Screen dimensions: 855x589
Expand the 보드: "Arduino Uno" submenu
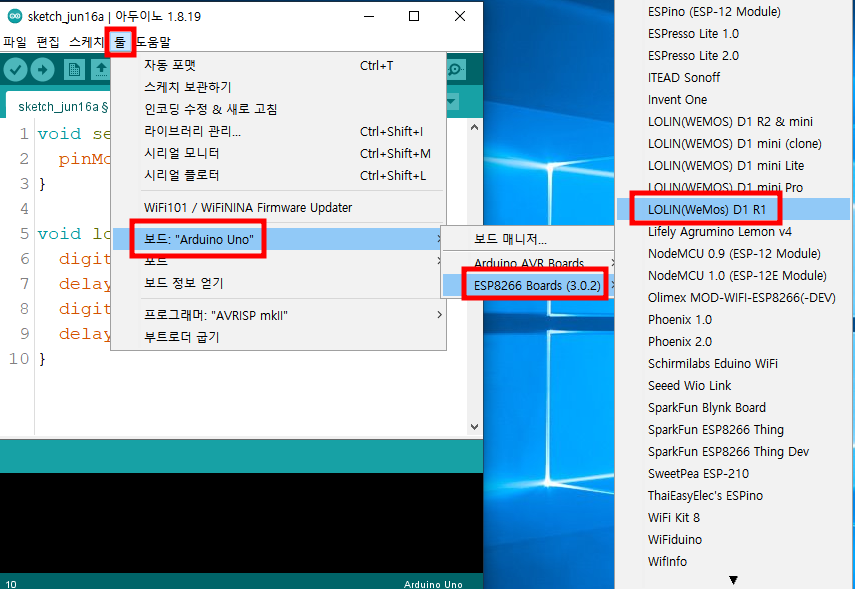tap(279, 239)
